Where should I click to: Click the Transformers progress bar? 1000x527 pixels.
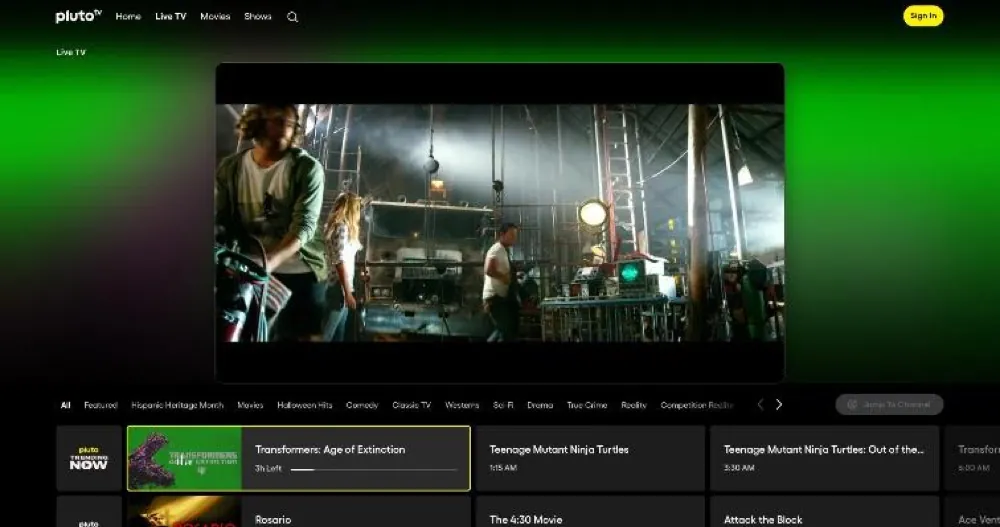coord(374,470)
